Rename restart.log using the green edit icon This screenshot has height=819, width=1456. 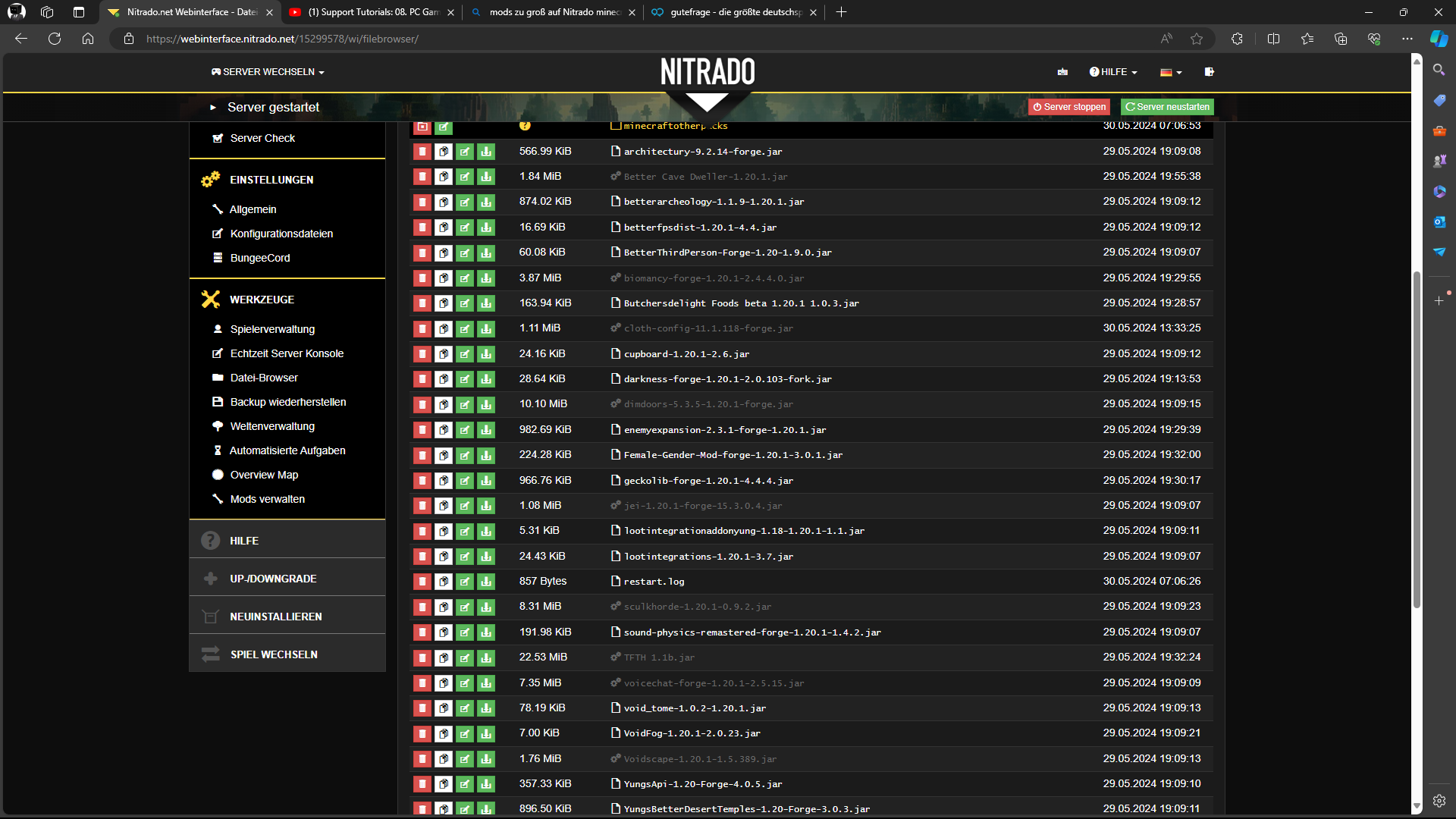click(465, 582)
